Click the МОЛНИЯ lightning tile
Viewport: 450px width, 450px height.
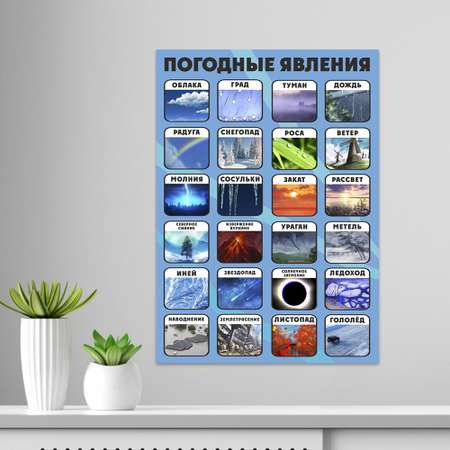(x=187, y=195)
